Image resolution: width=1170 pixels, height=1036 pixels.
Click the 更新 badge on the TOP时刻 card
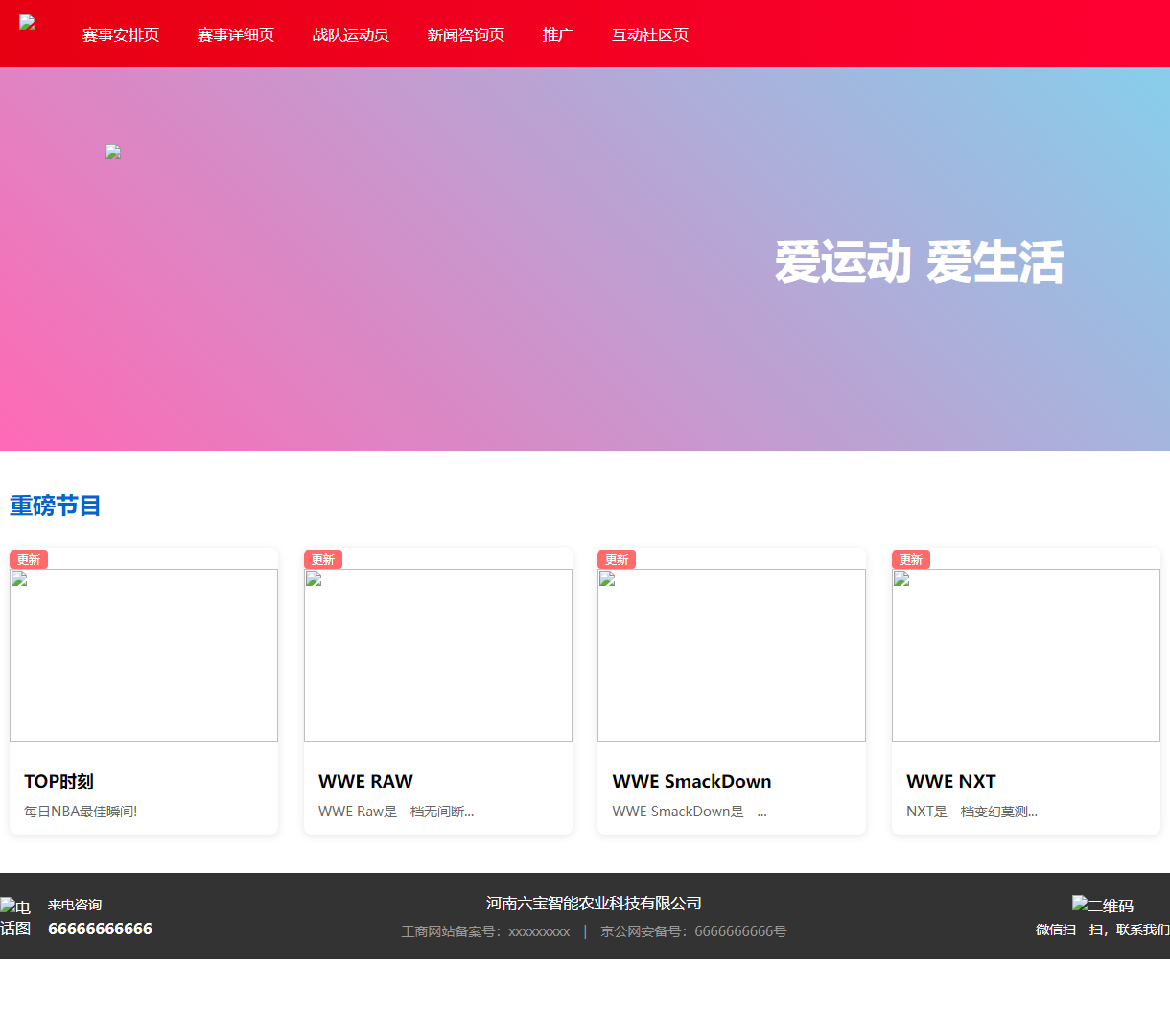(28, 559)
